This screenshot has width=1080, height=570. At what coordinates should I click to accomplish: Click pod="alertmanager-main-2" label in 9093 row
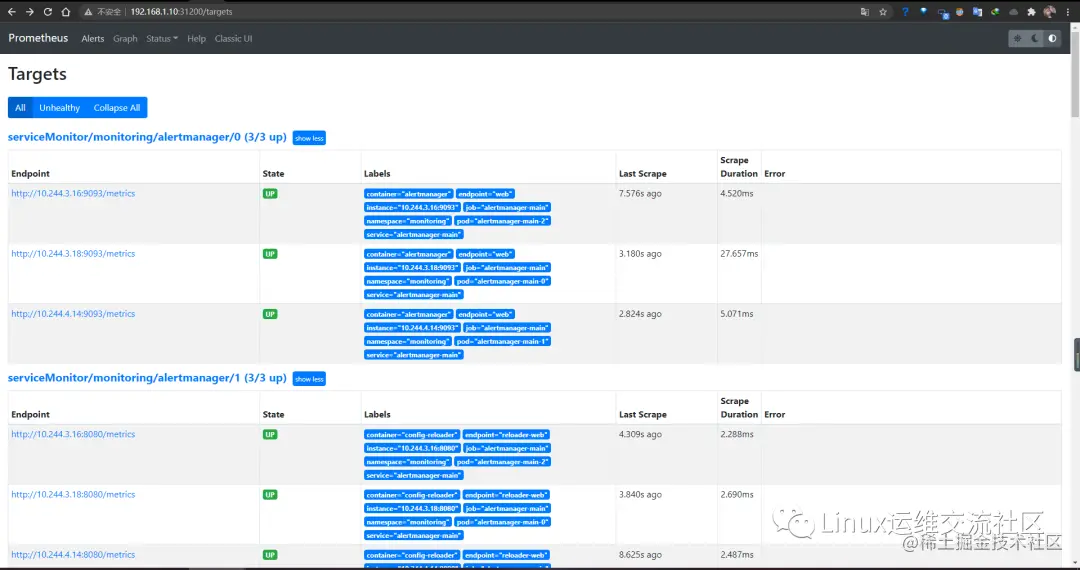[x=502, y=221]
